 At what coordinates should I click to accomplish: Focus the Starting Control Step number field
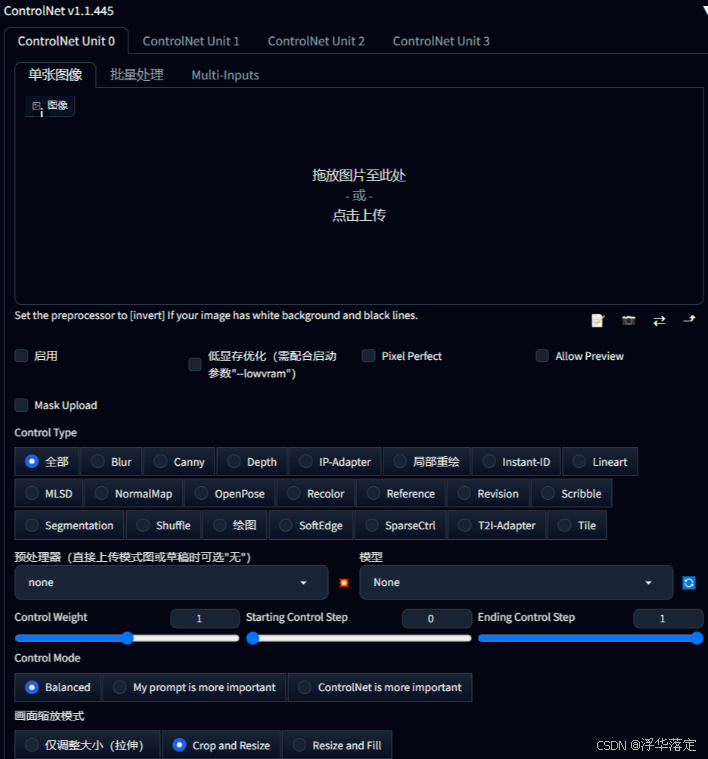[x=437, y=618]
